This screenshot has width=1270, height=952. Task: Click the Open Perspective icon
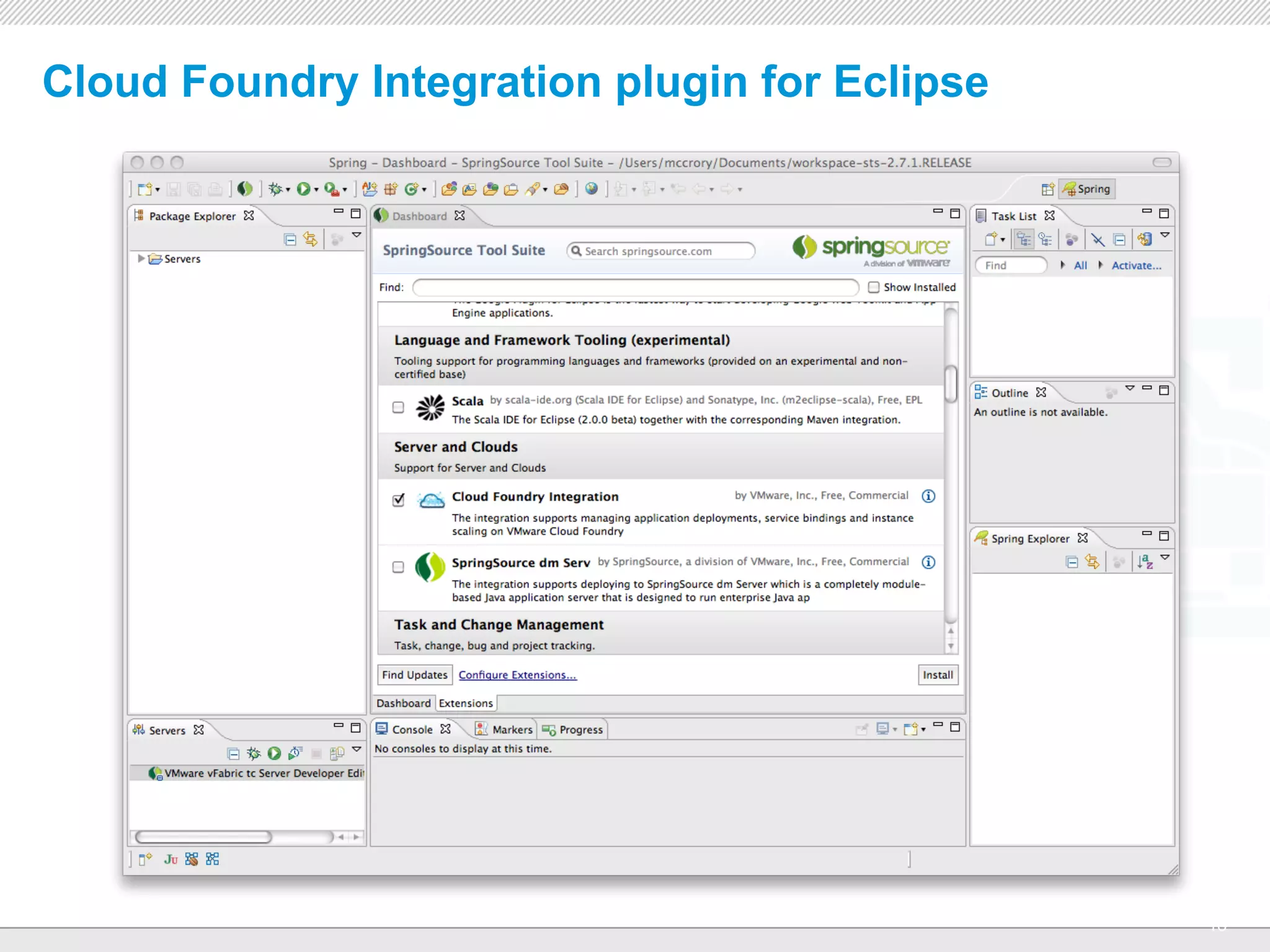point(1047,189)
